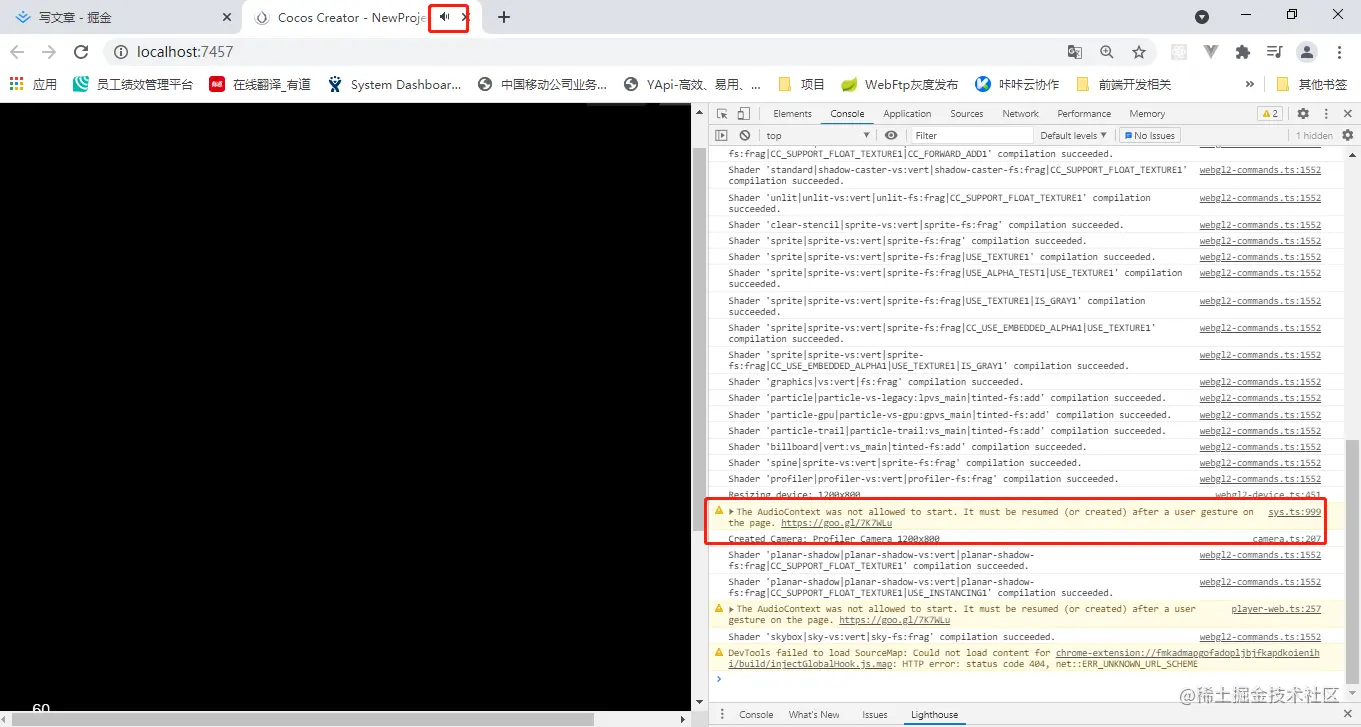Open DevTools settings gear
The width and height of the screenshot is (1361, 727).
(1303, 114)
